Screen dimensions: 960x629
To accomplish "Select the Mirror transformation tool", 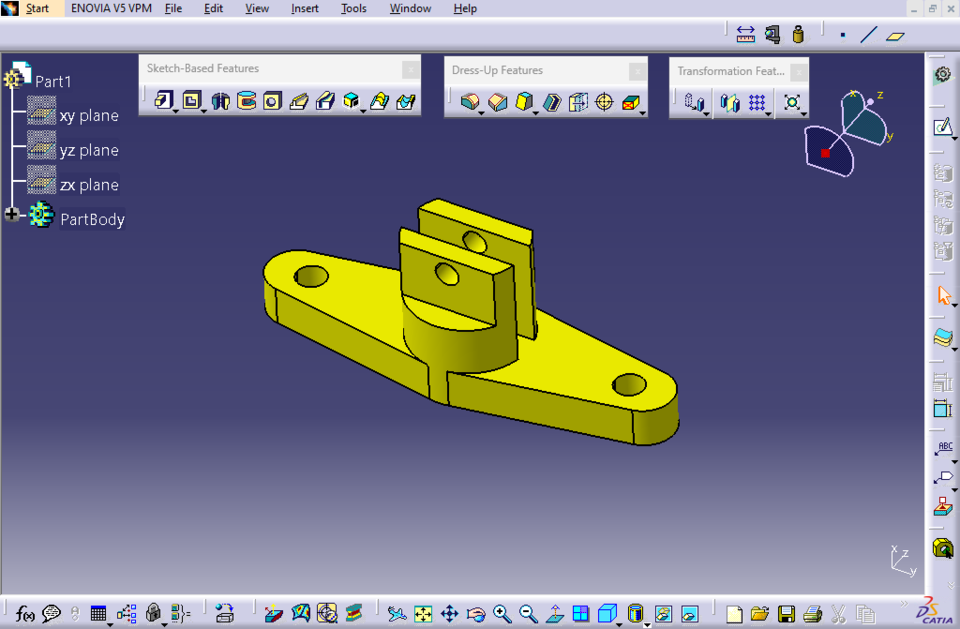I will pyautogui.click(x=730, y=102).
